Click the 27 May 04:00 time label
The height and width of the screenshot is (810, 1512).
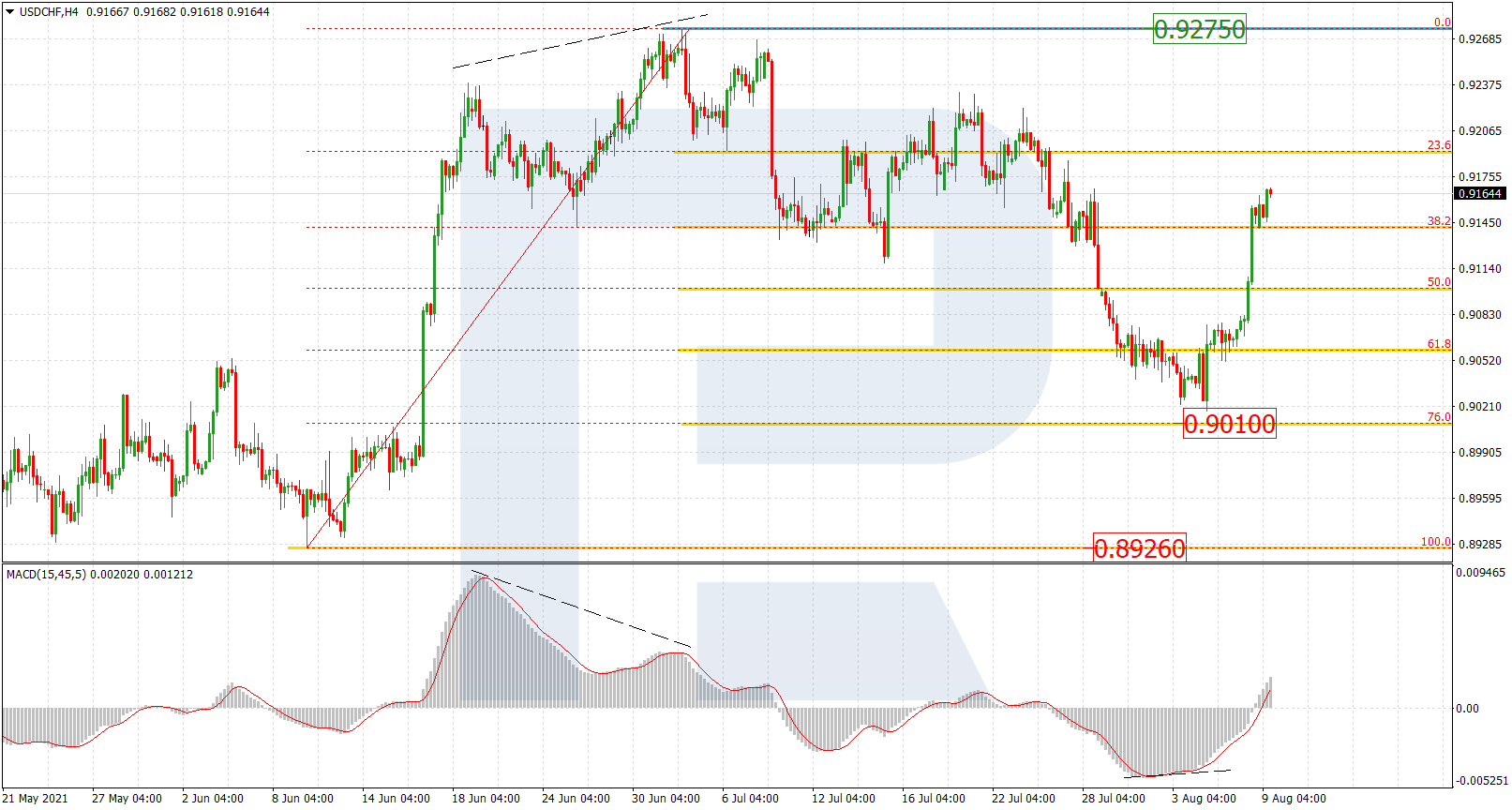[x=127, y=799]
